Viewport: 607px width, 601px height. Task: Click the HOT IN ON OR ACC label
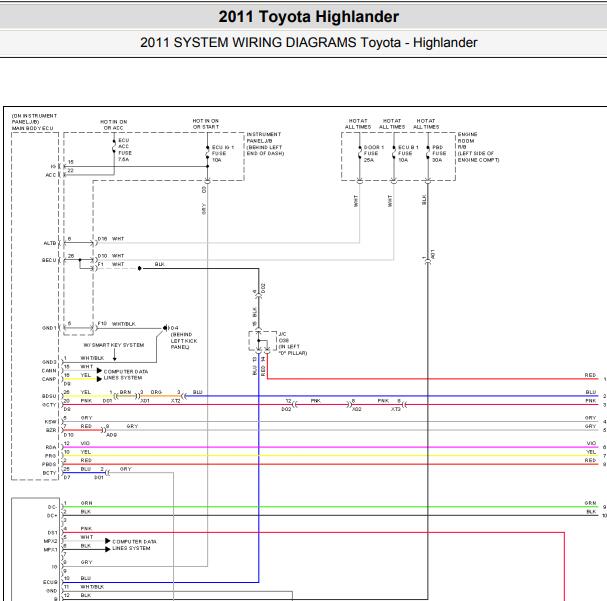click(x=113, y=125)
